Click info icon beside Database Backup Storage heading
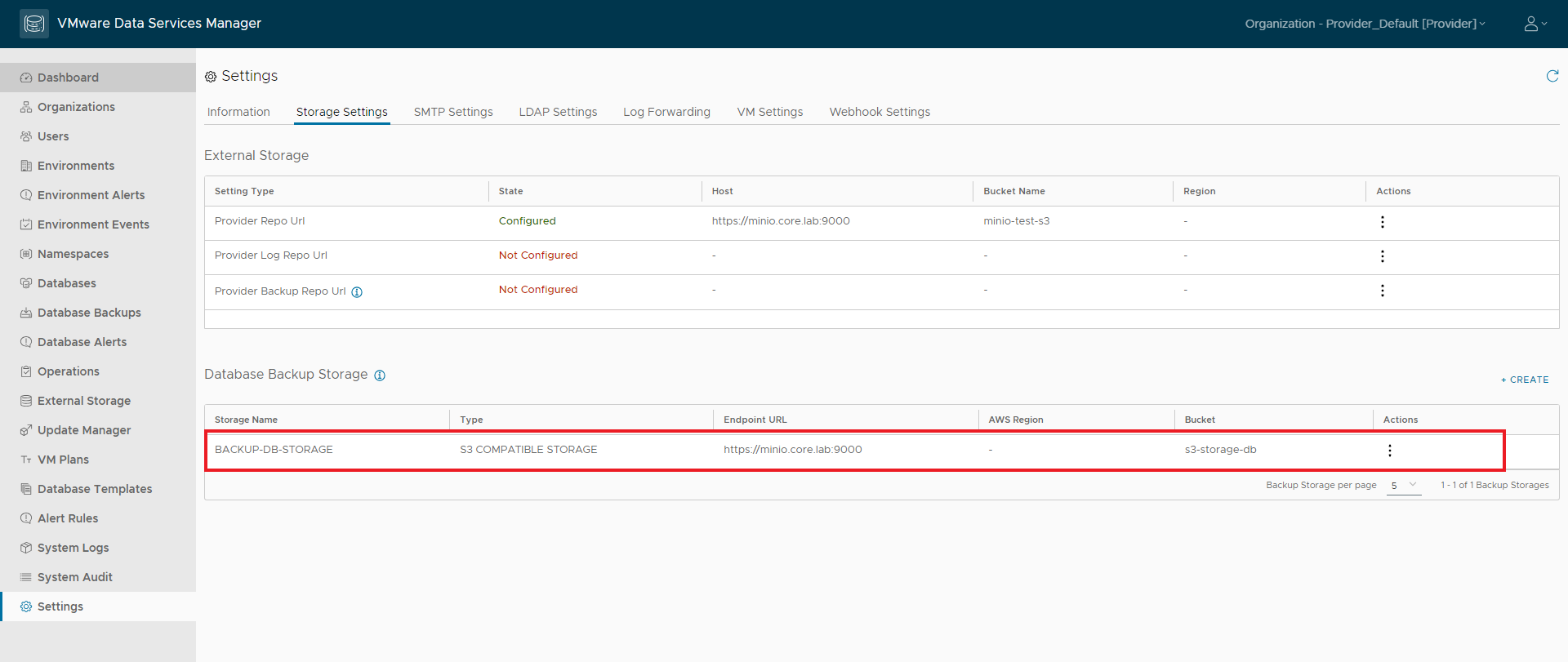1568x662 pixels. click(x=380, y=375)
